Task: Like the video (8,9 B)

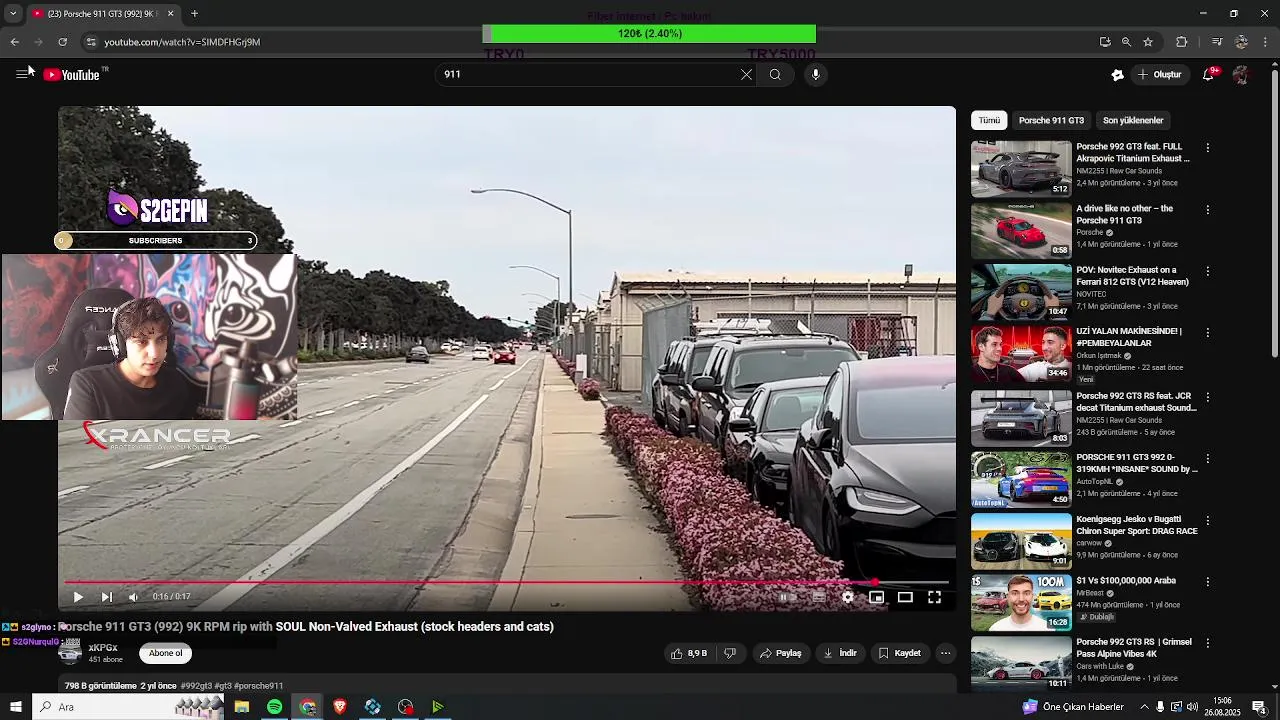Action: tap(688, 653)
